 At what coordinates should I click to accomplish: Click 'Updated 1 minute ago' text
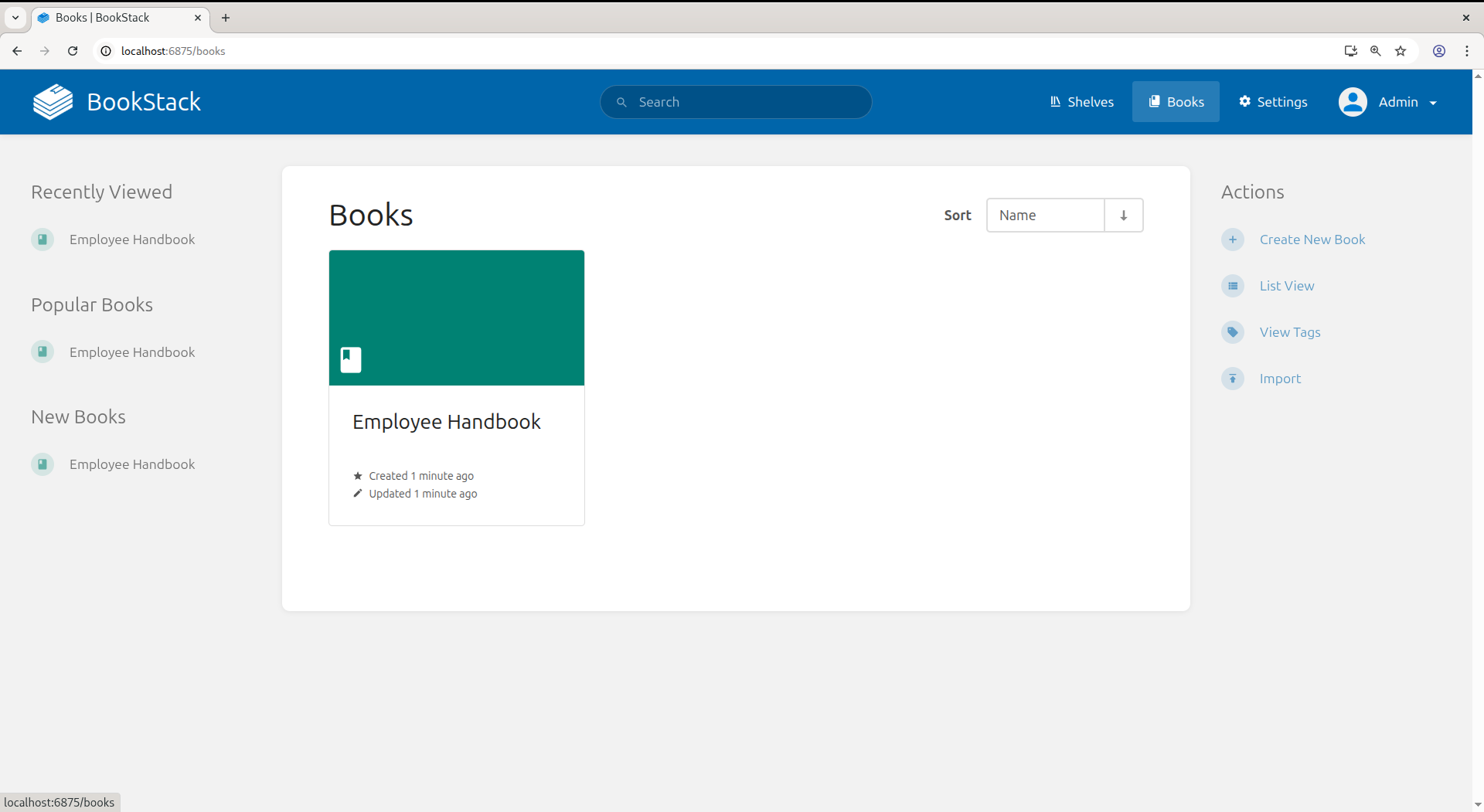click(423, 494)
